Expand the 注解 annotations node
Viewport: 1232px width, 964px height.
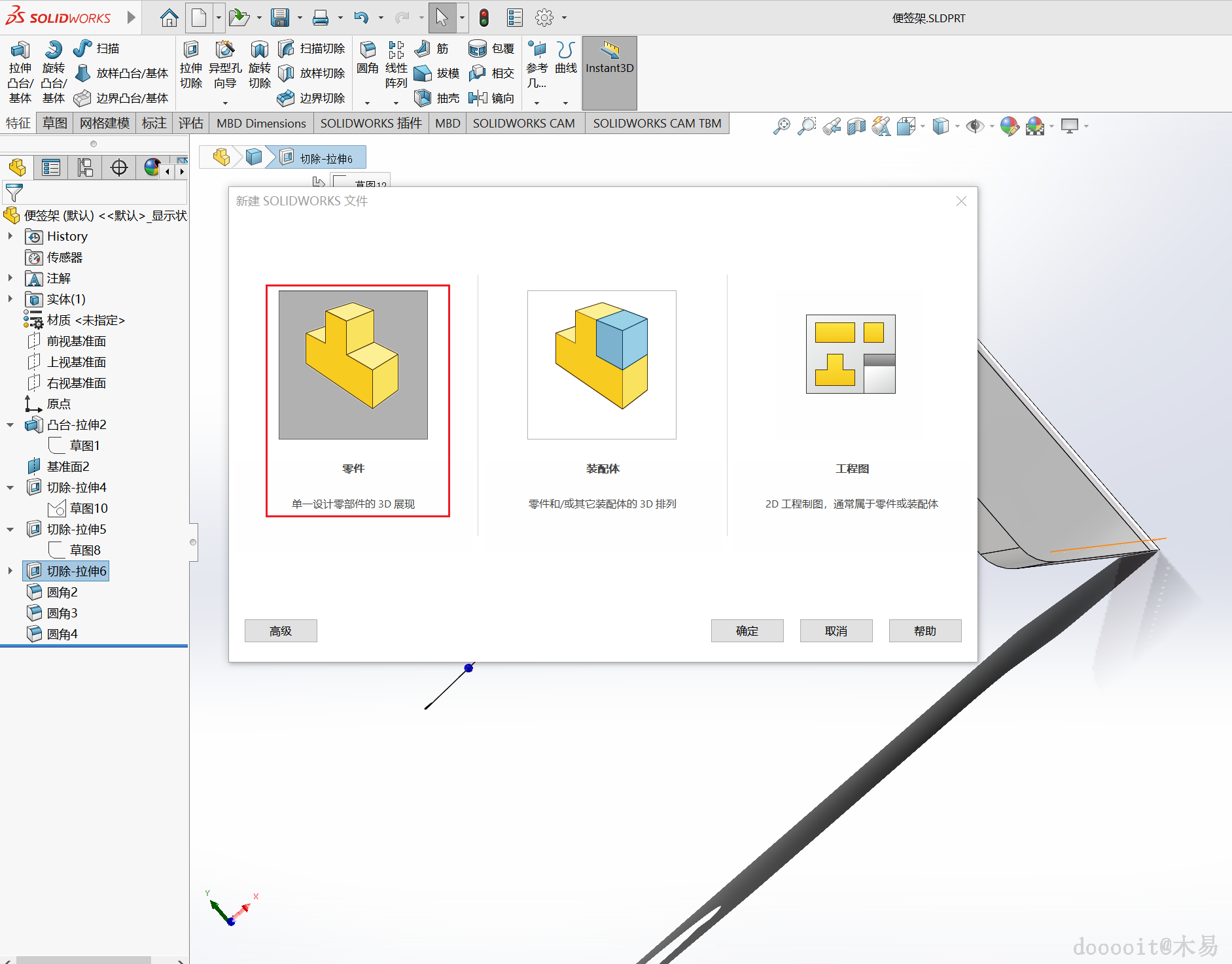coord(10,278)
